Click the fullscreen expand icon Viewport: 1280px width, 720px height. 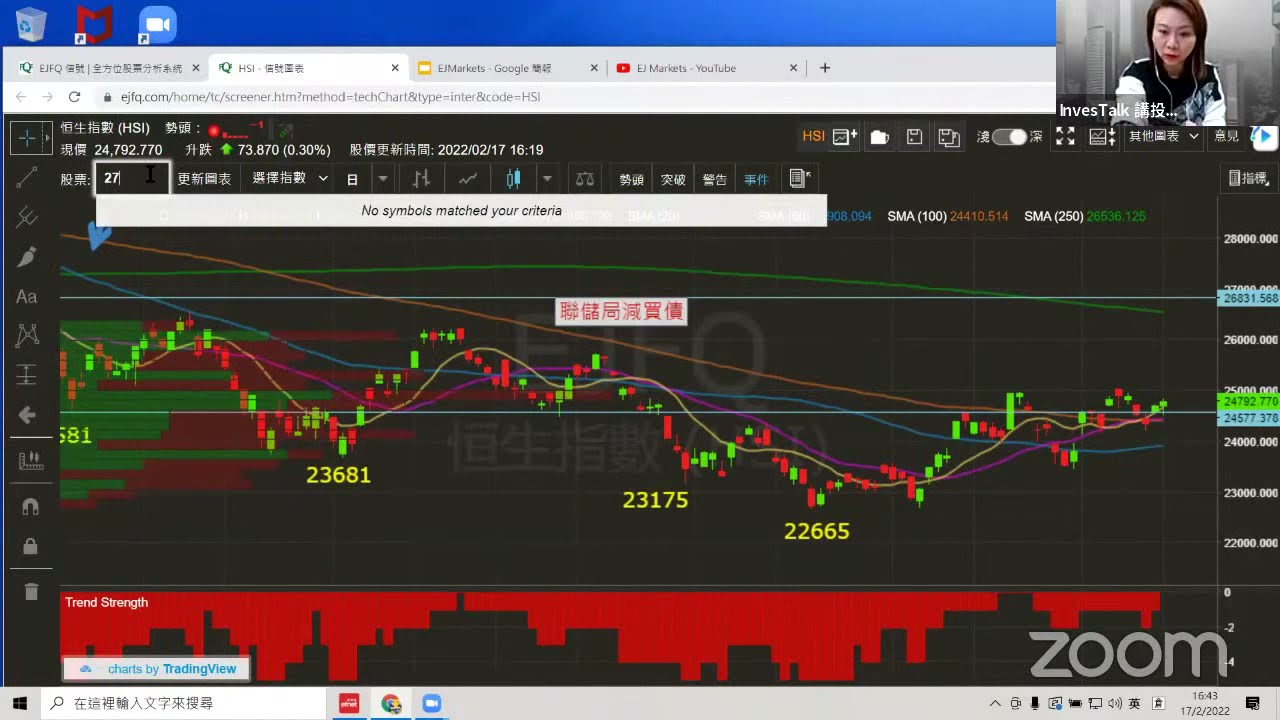(x=1066, y=136)
